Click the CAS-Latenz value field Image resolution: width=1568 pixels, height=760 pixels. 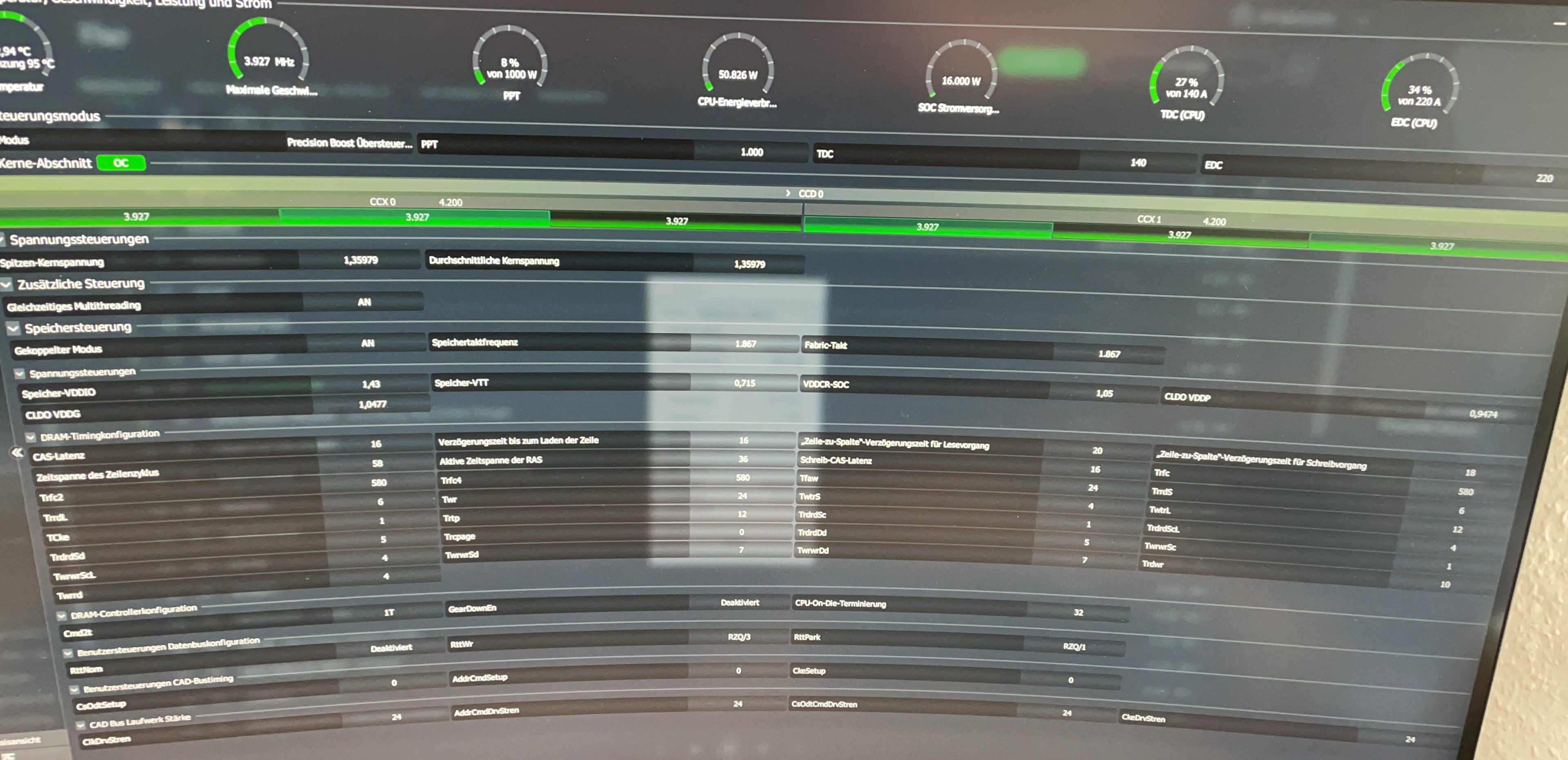(376, 444)
